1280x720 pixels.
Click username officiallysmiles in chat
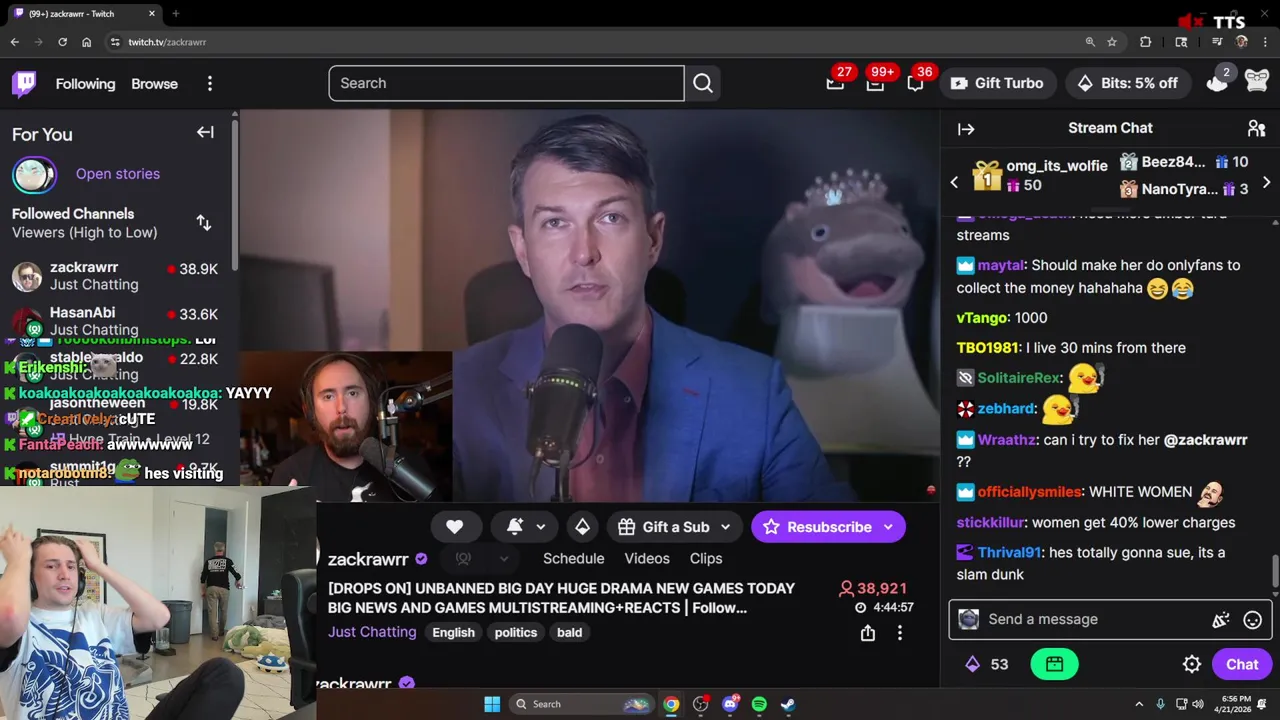click(x=1030, y=492)
